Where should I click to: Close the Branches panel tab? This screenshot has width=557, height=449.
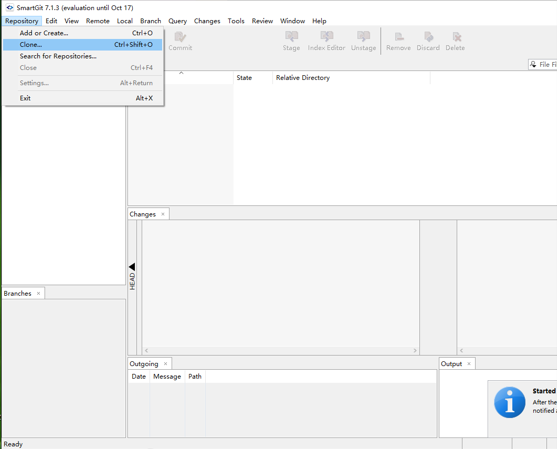point(38,293)
